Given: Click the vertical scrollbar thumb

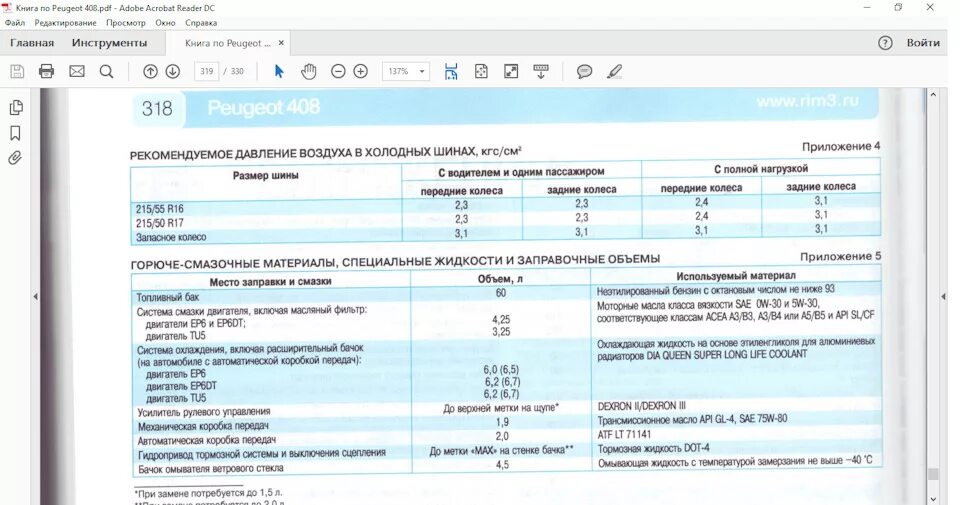Looking at the screenshot, I should (x=932, y=474).
